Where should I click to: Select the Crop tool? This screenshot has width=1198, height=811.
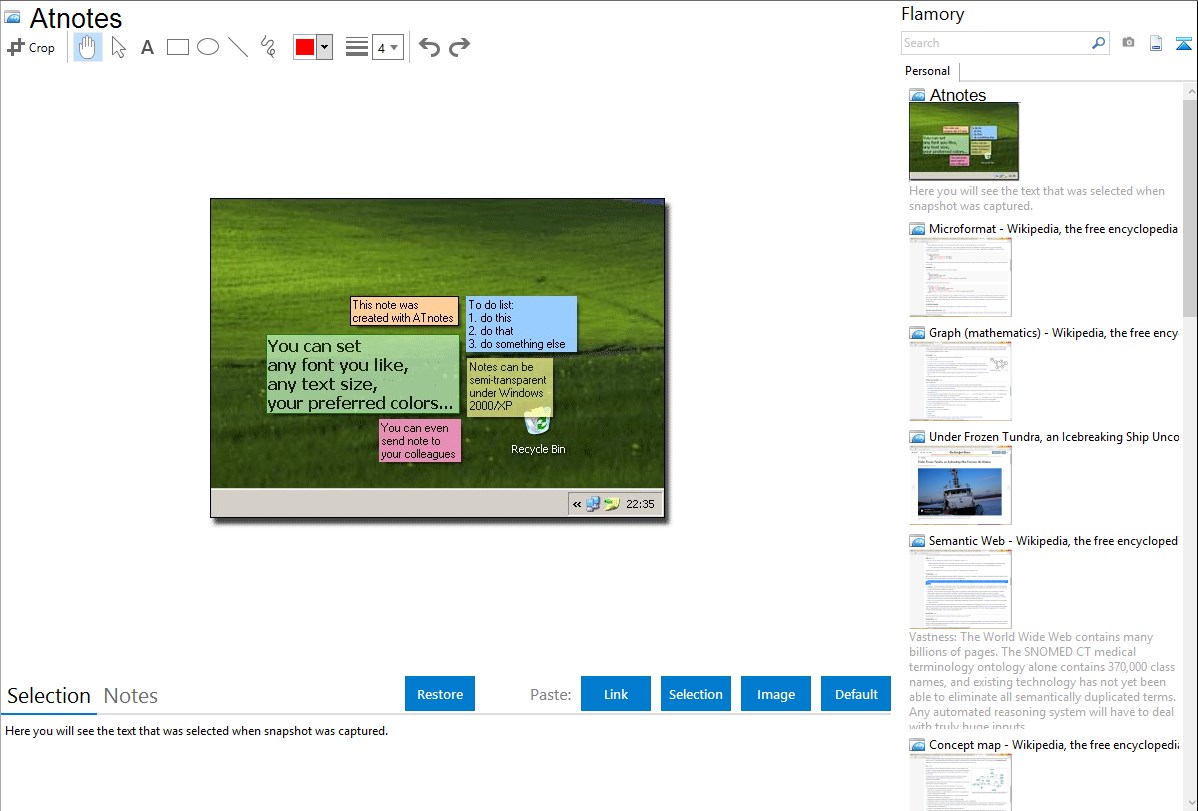31,47
